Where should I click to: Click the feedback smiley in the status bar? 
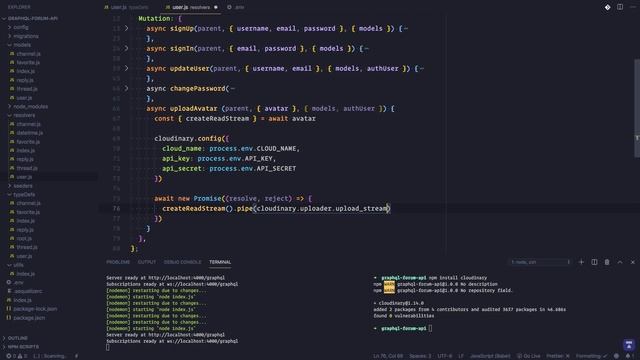(616, 356)
